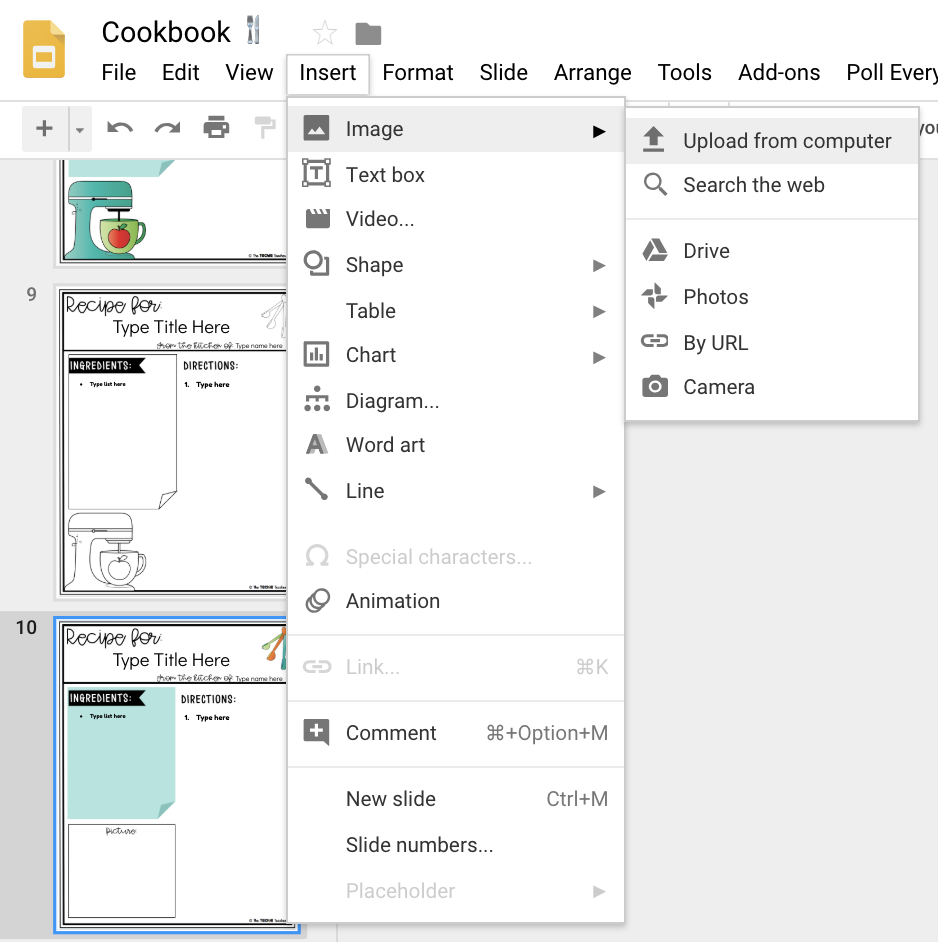
Task: Open the Tools menu
Action: tap(684, 72)
